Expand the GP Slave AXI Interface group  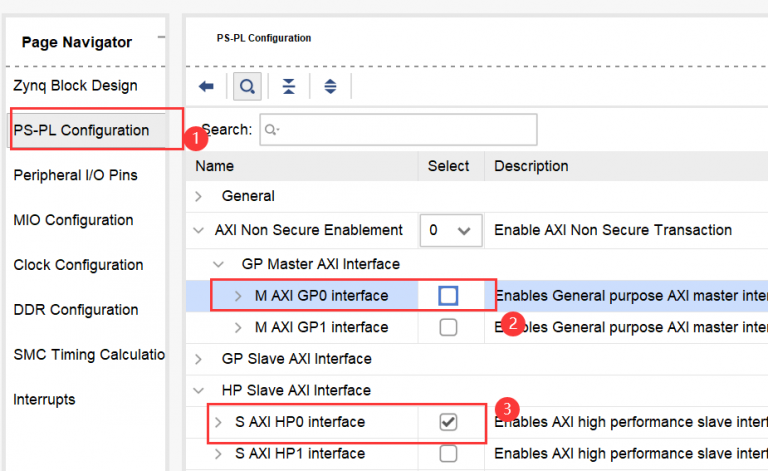199,359
